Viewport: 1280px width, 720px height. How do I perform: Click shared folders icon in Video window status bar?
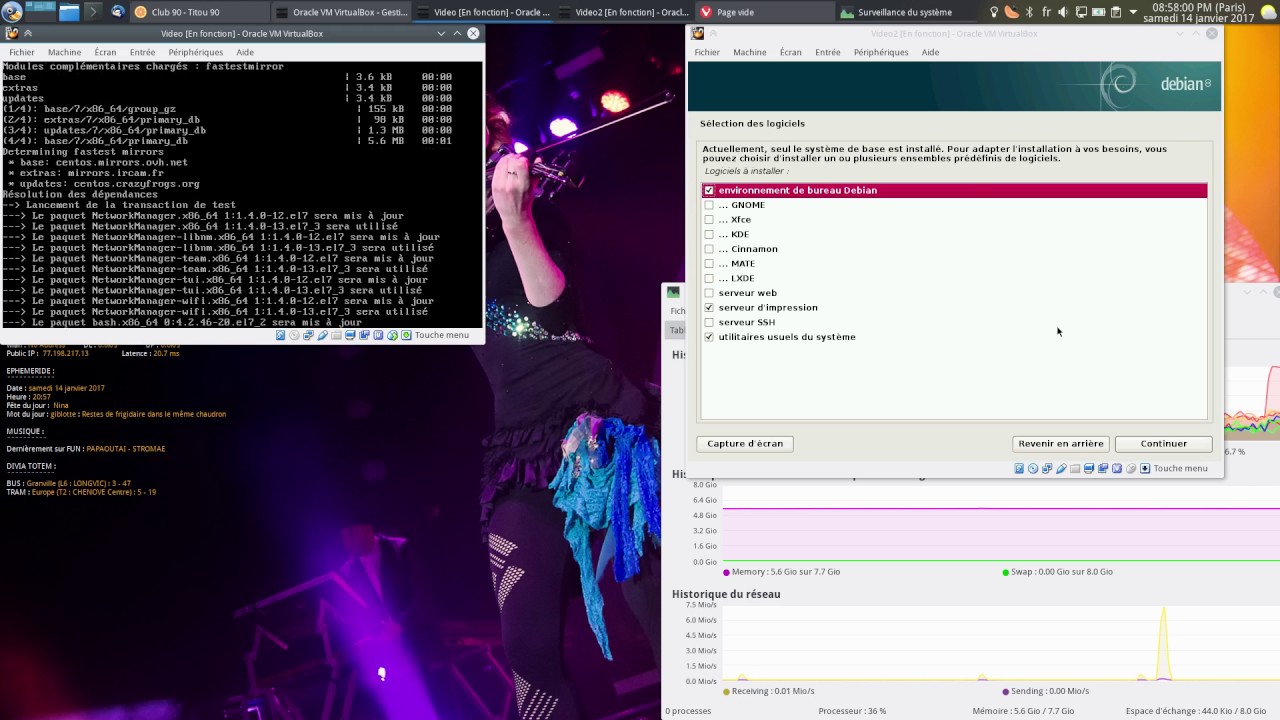(336, 335)
